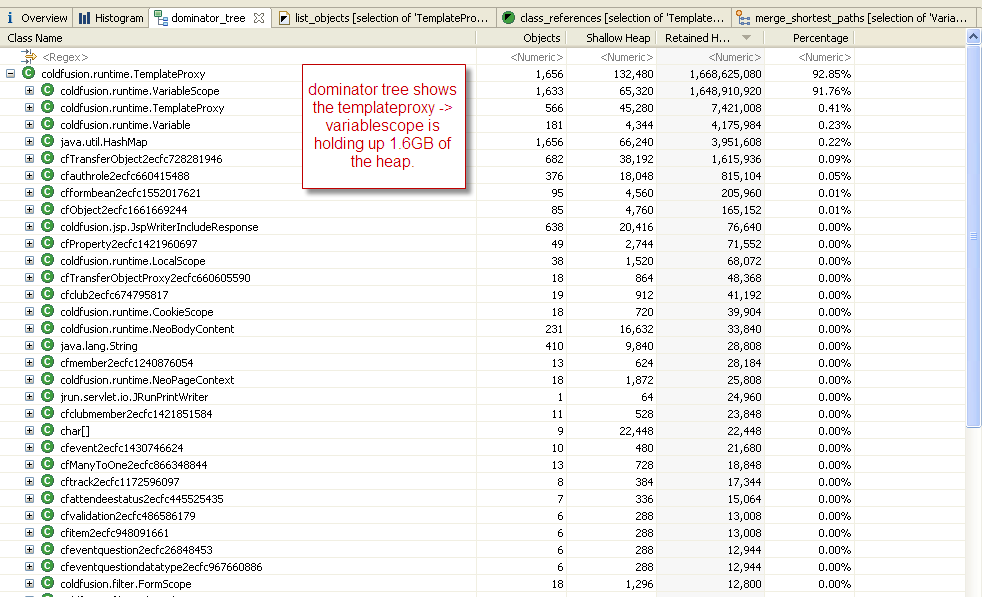Sort by Retained Heap column header
The image size is (982, 597).
pos(710,38)
